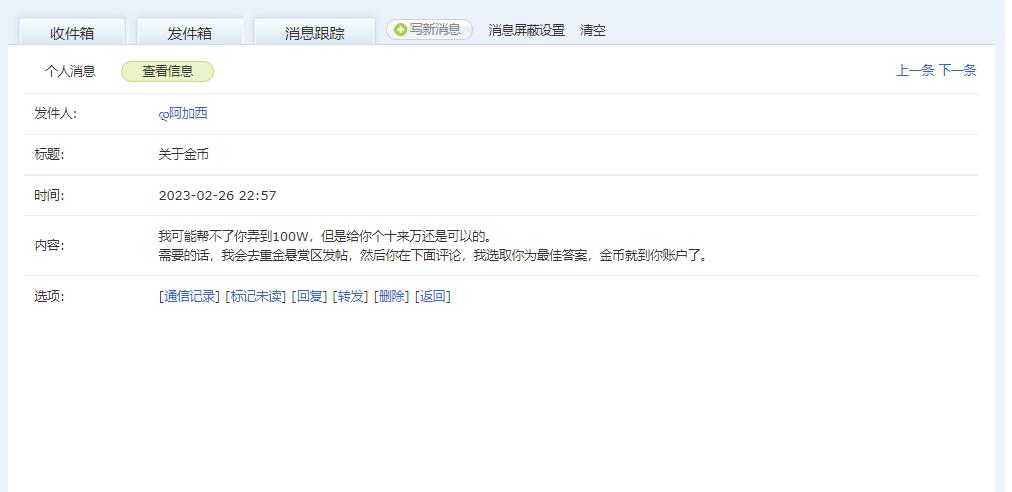Click the green plus icon for new message
The image size is (1012, 492).
(x=400, y=30)
